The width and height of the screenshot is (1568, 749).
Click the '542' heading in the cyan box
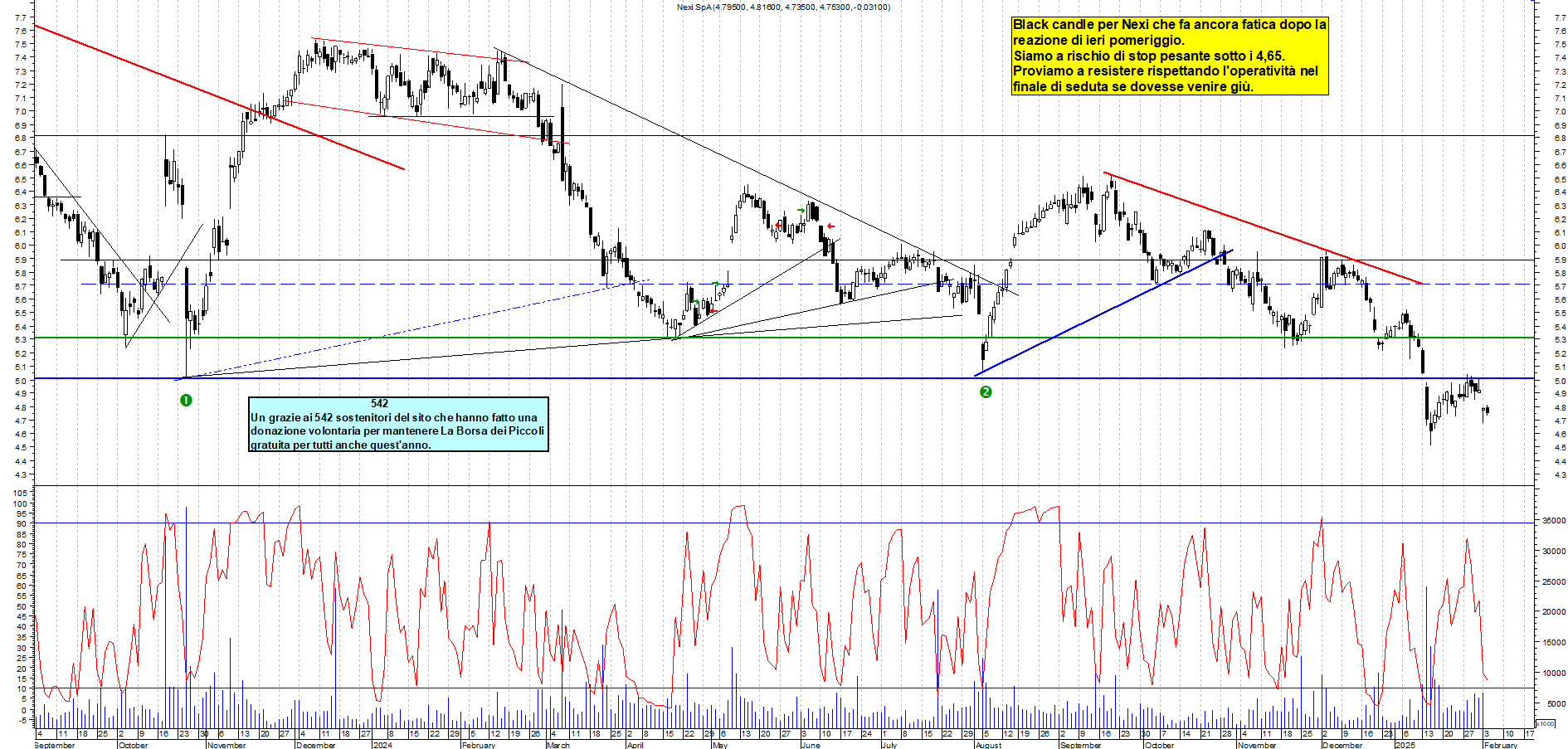379,404
